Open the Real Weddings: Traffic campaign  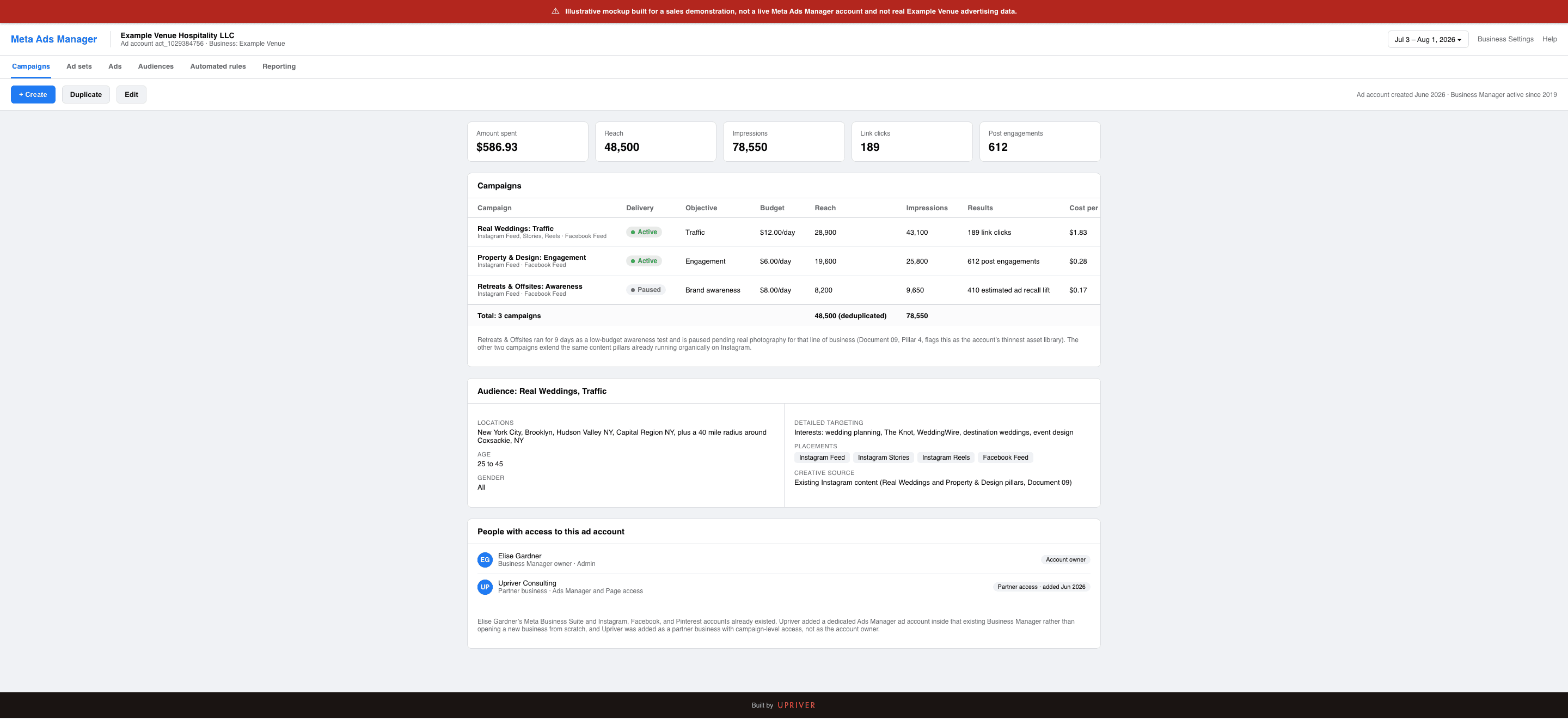516,229
